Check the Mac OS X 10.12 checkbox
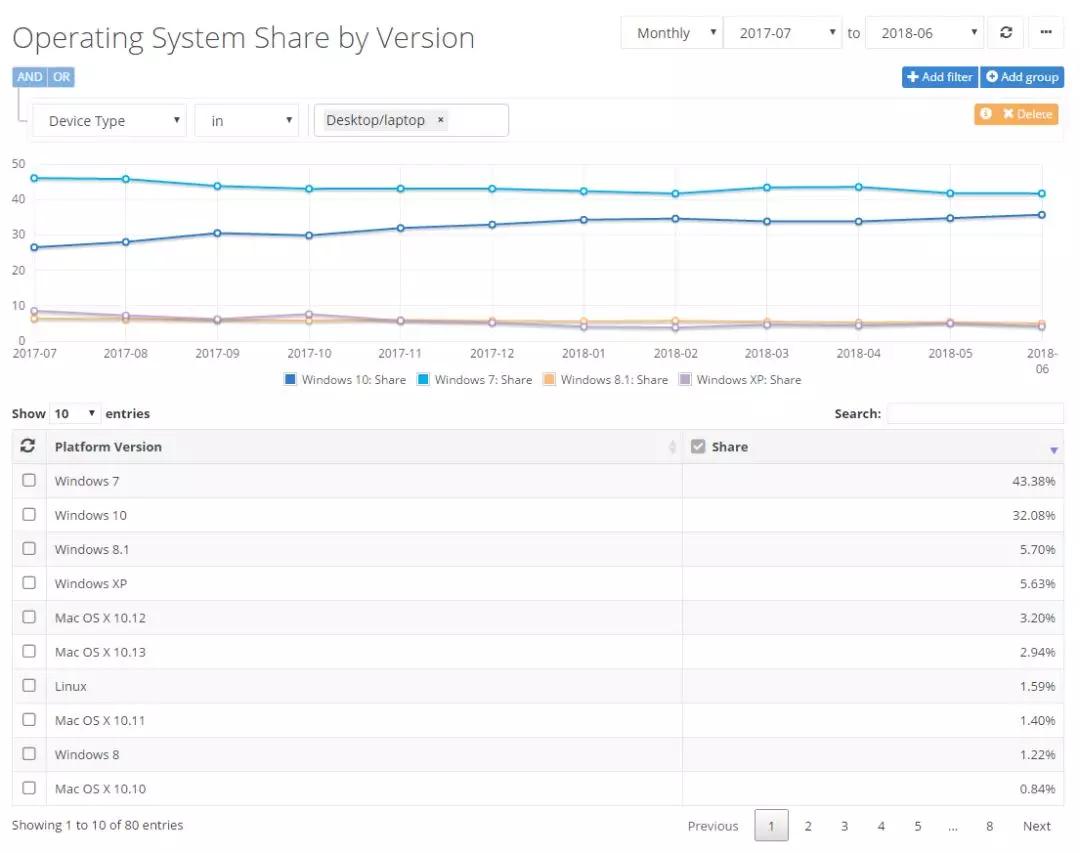The width and height of the screenshot is (1080, 853). point(29,617)
